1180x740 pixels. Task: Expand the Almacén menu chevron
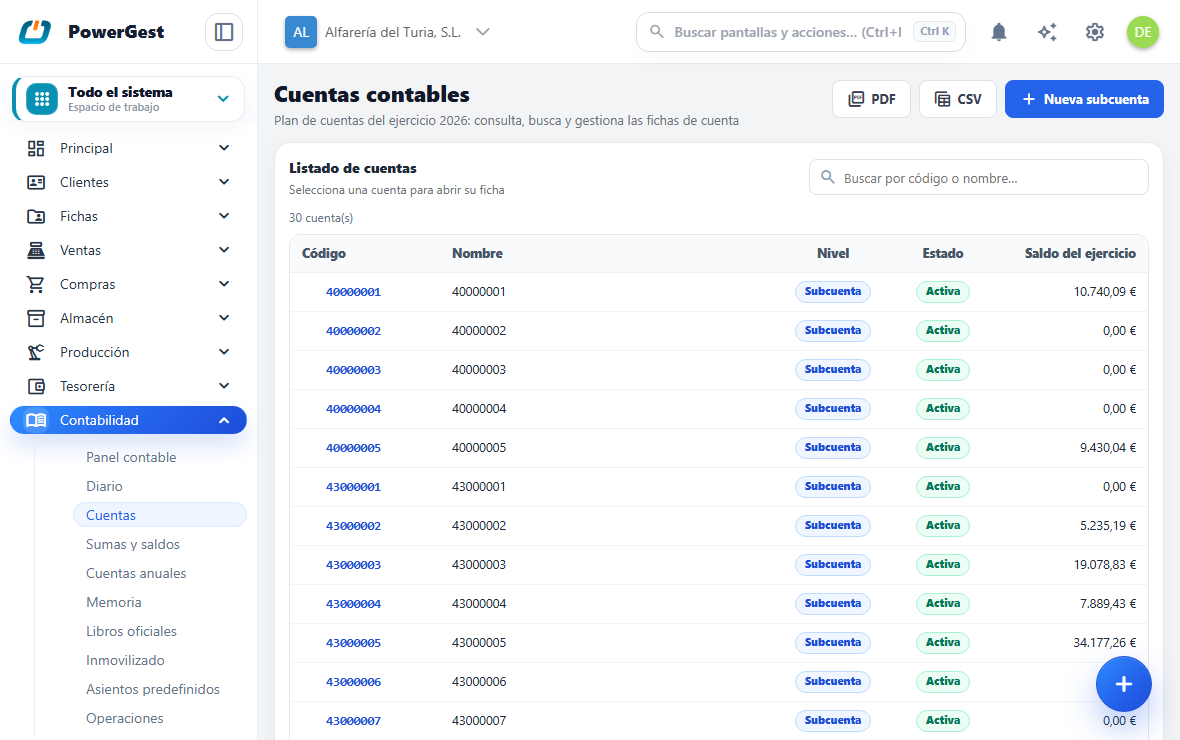point(224,318)
